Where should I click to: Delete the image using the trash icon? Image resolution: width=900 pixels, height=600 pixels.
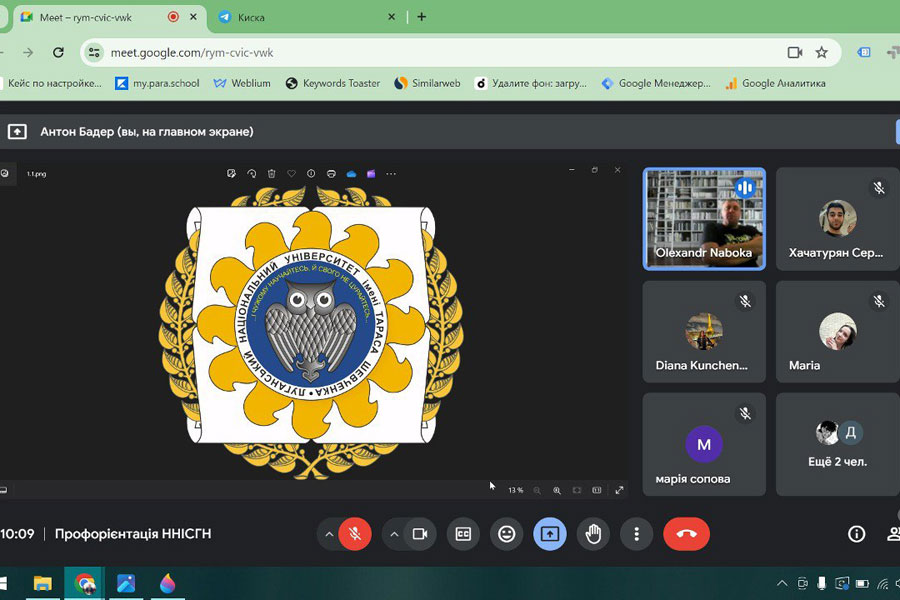tap(271, 174)
